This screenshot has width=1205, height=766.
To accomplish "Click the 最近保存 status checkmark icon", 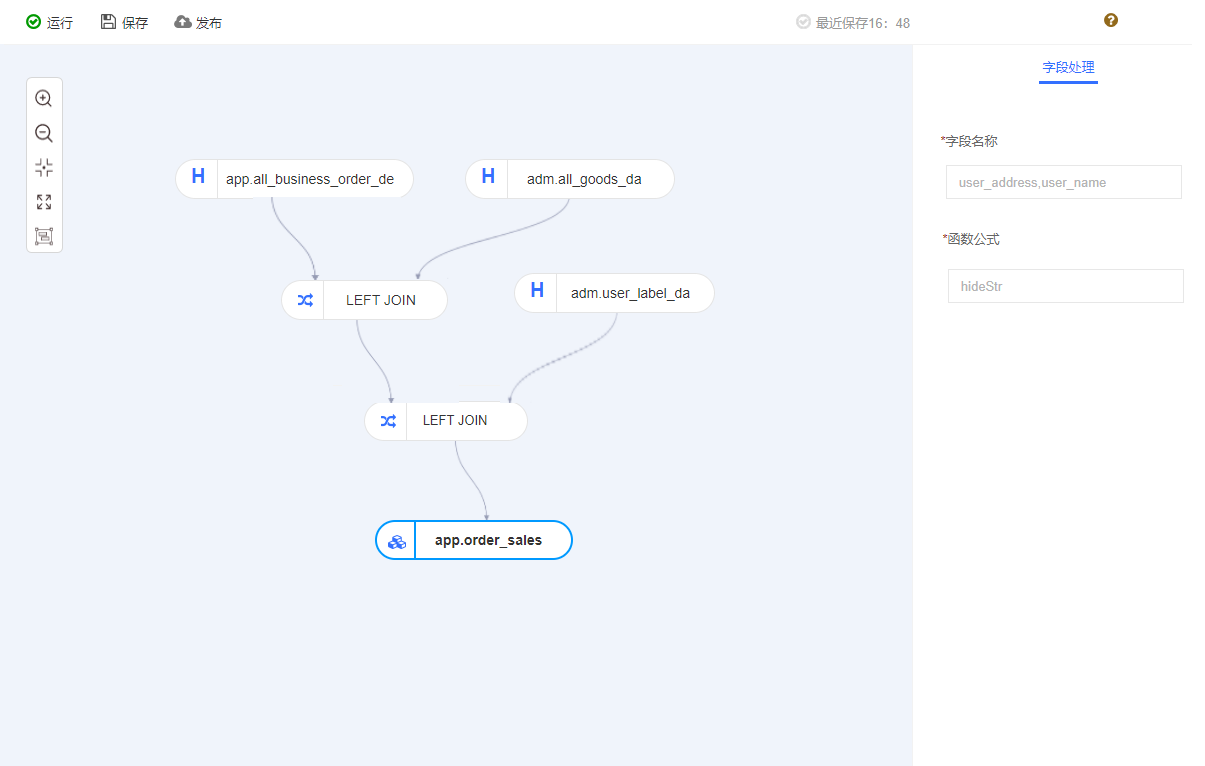I will [803, 22].
